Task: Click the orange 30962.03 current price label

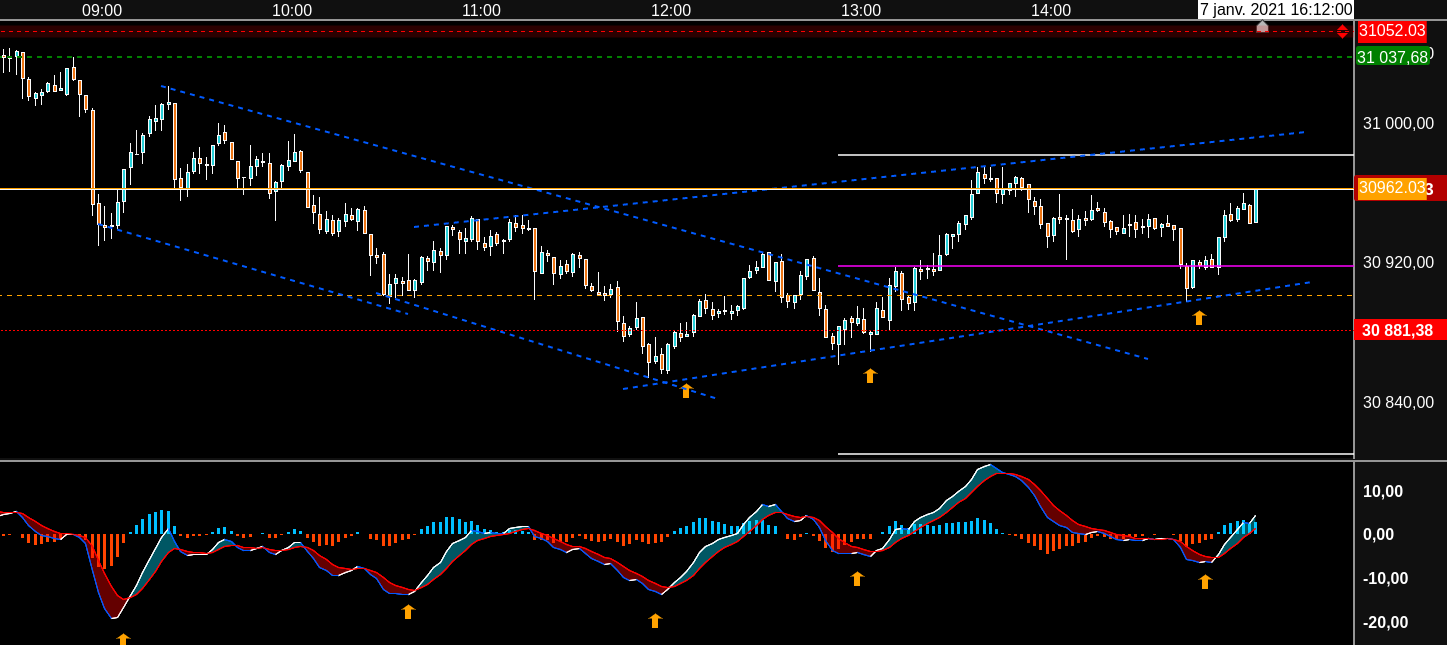Action: click(x=1391, y=188)
